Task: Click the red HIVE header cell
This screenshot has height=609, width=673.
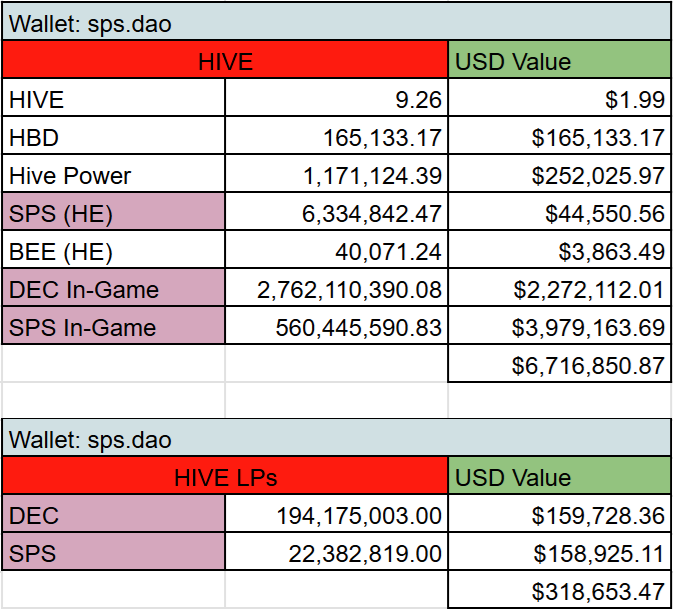Action: (x=225, y=60)
